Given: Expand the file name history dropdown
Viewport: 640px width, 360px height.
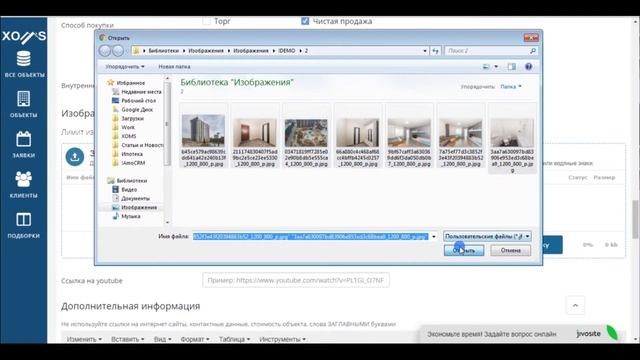Looking at the screenshot, I should (x=434, y=236).
